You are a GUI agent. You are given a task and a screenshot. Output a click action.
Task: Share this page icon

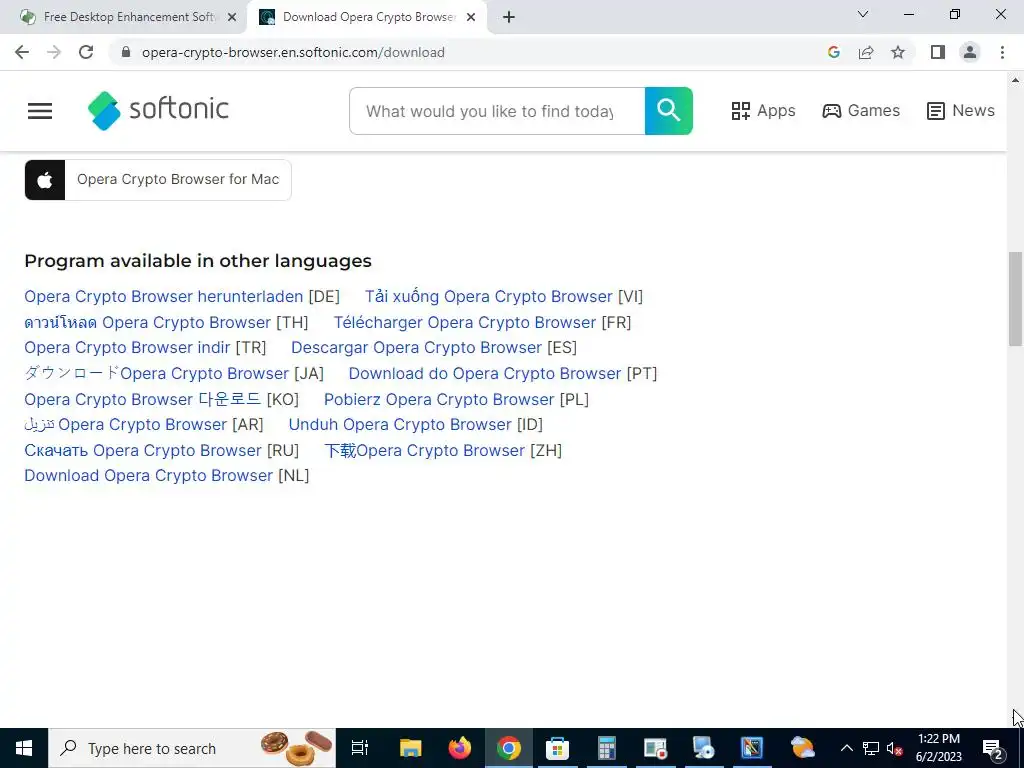[x=866, y=52]
